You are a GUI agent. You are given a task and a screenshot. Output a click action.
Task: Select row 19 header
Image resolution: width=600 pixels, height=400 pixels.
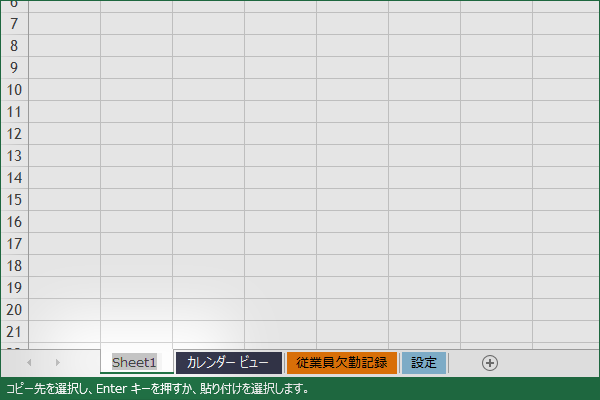click(x=14, y=288)
